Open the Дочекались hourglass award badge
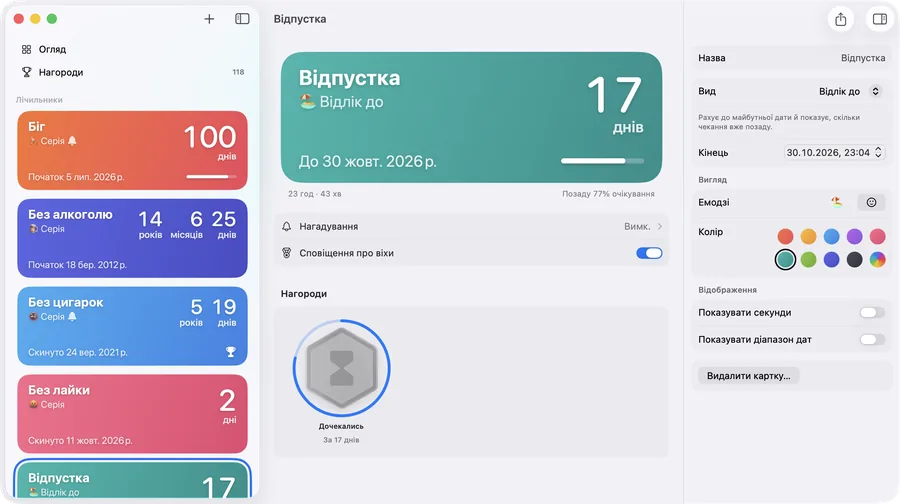This screenshot has height=504, width=900. click(x=342, y=368)
